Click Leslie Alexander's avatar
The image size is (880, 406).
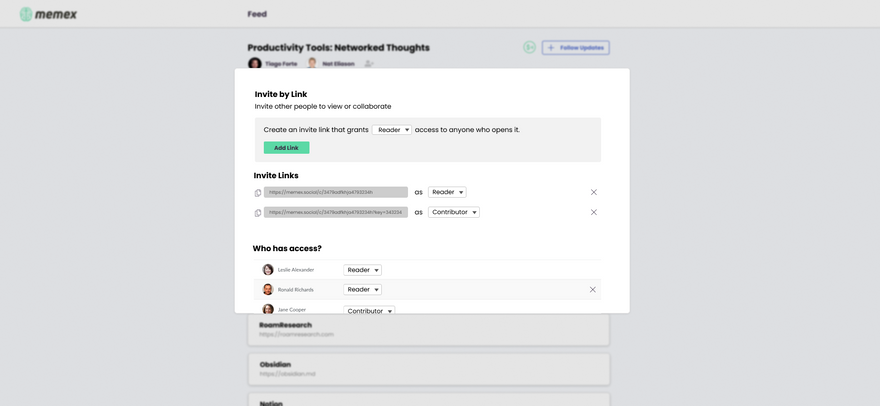pos(268,270)
